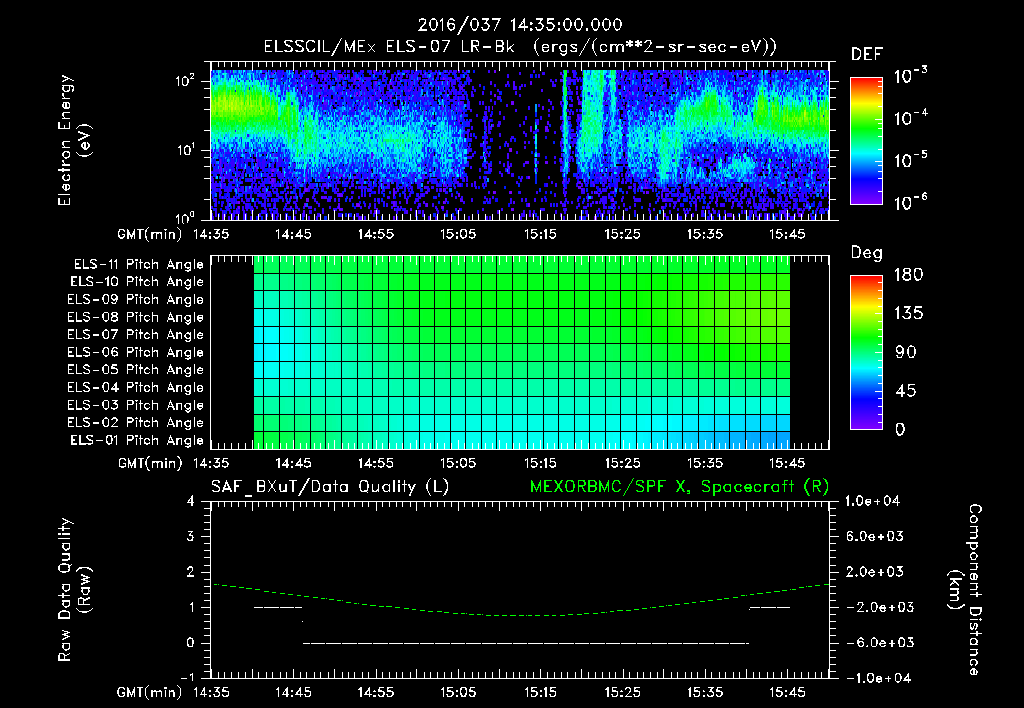Click the Electron Energy (eV) axis title
1024x708 pixels.
74,140
